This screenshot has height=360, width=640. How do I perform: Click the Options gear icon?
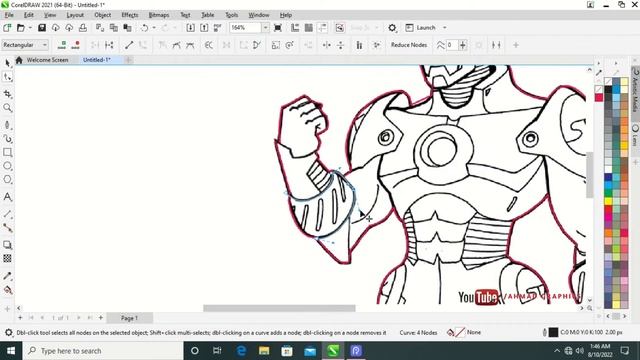[x=392, y=28]
